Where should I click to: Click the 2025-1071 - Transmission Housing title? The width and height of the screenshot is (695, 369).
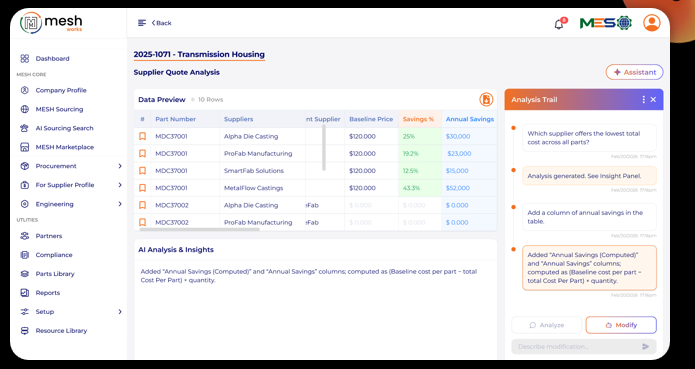tap(199, 54)
